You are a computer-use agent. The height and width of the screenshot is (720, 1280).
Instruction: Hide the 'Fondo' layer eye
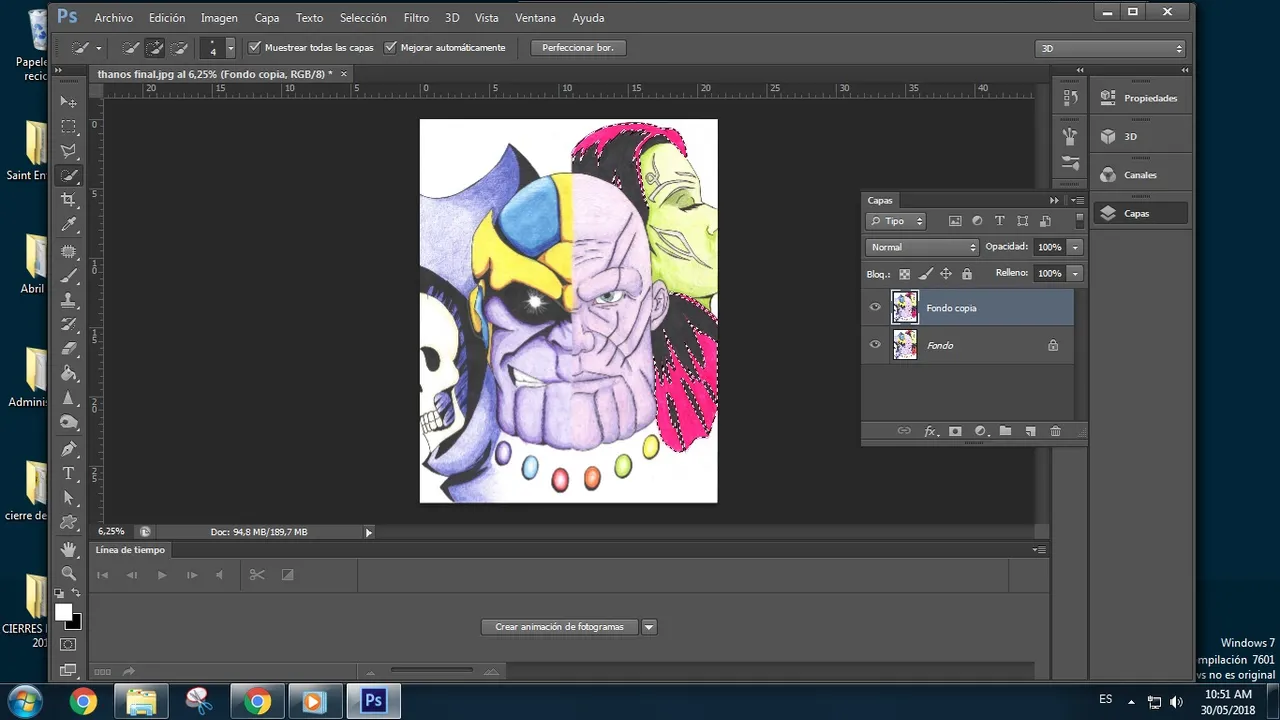click(x=875, y=345)
